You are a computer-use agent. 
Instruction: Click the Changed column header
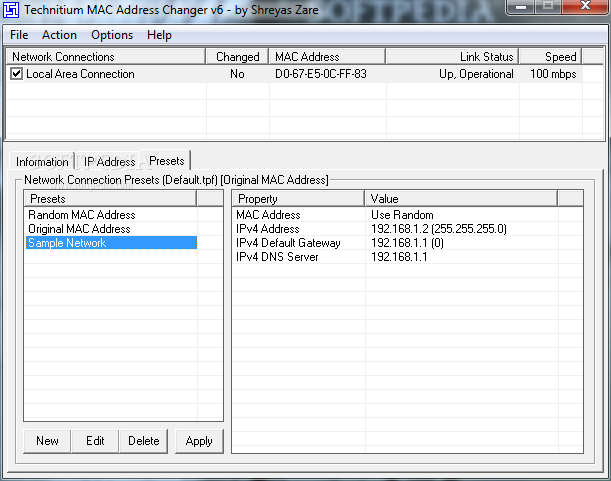click(237, 57)
